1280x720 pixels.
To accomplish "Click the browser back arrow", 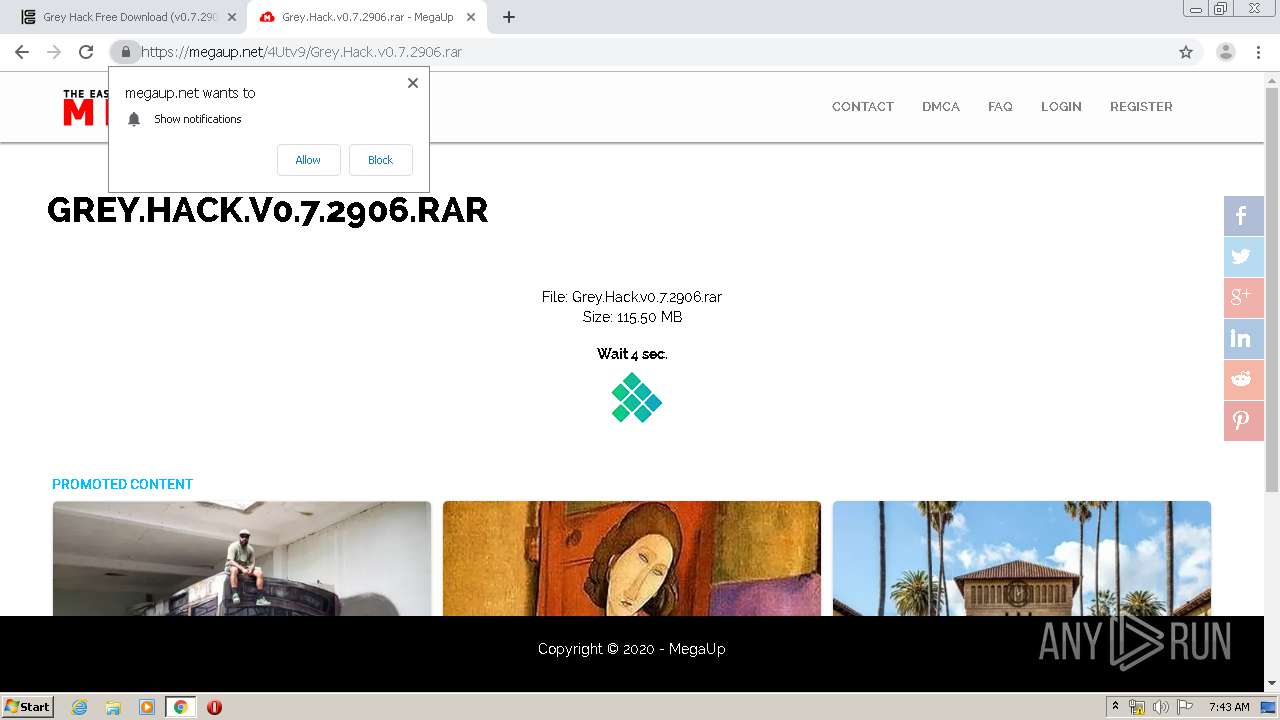I will click(x=22, y=52).
